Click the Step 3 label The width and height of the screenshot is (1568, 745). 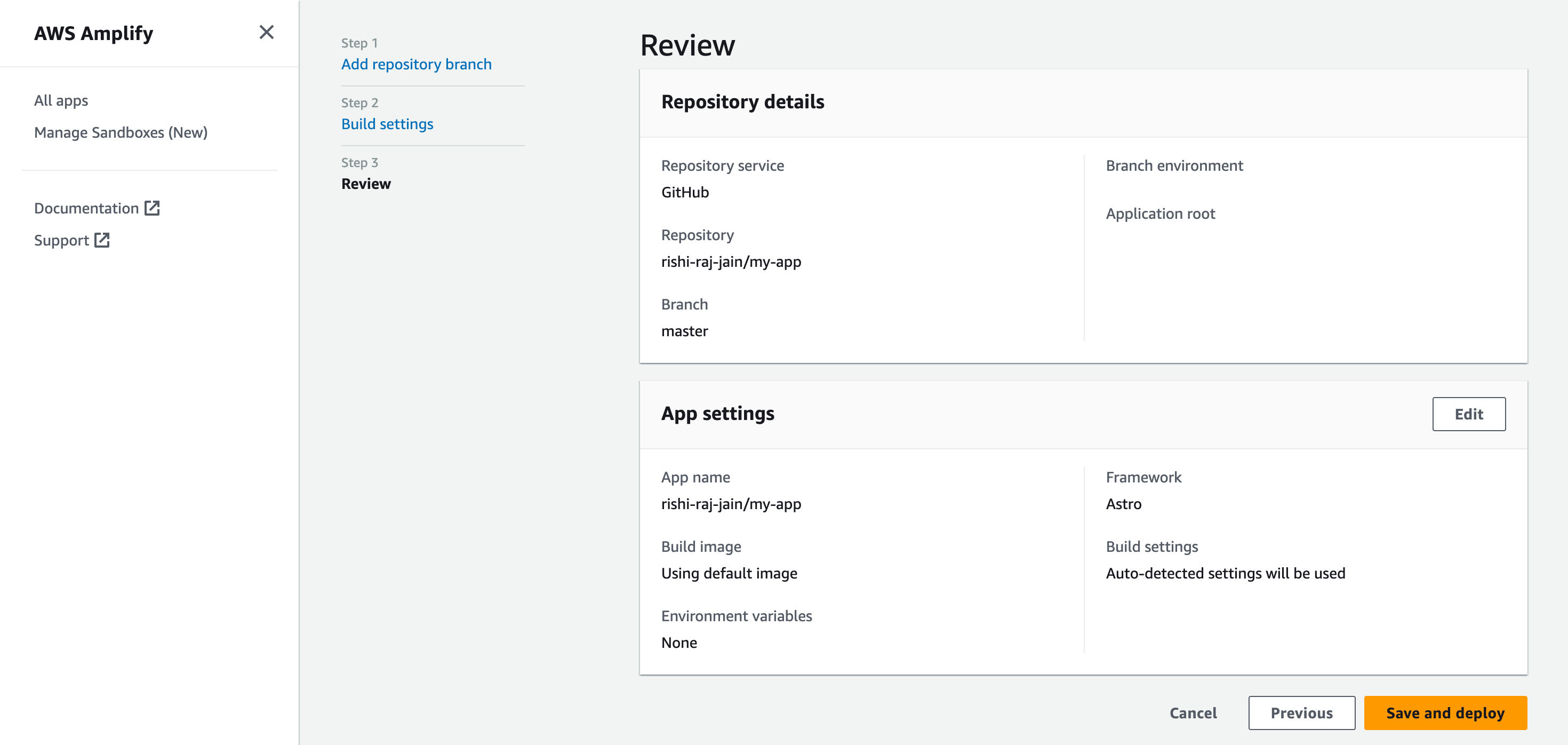point(360,163)
